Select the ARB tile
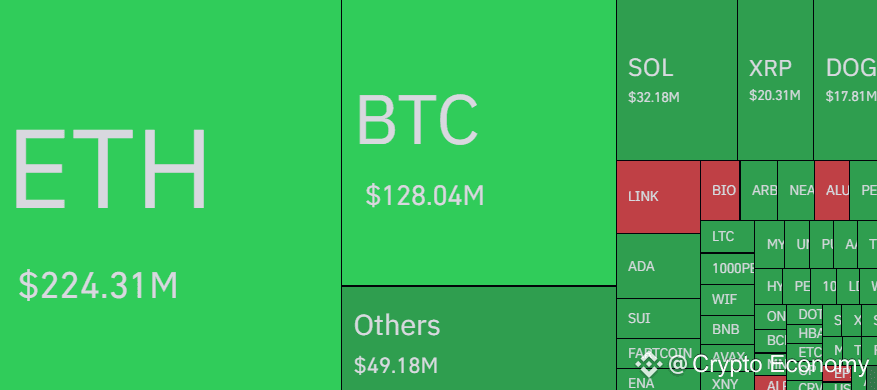 point(759,190)
